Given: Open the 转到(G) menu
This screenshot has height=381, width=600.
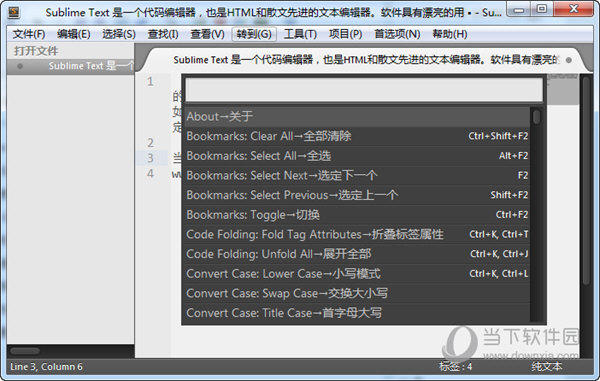Looking at the screenshot, I should (x=254, y=34).
